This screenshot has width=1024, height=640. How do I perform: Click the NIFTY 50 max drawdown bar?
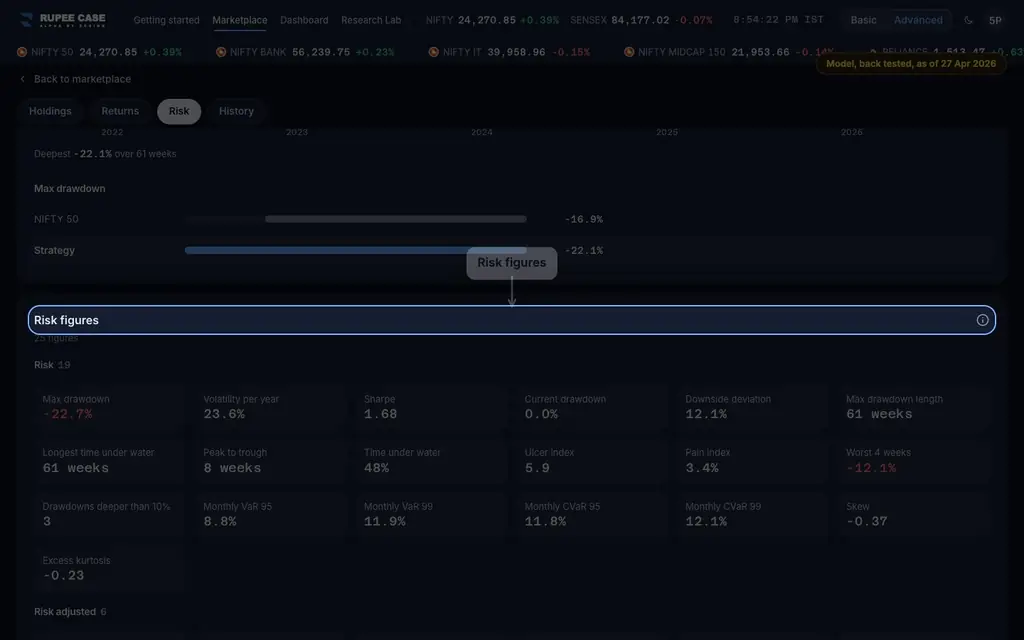tap(396, 219)
